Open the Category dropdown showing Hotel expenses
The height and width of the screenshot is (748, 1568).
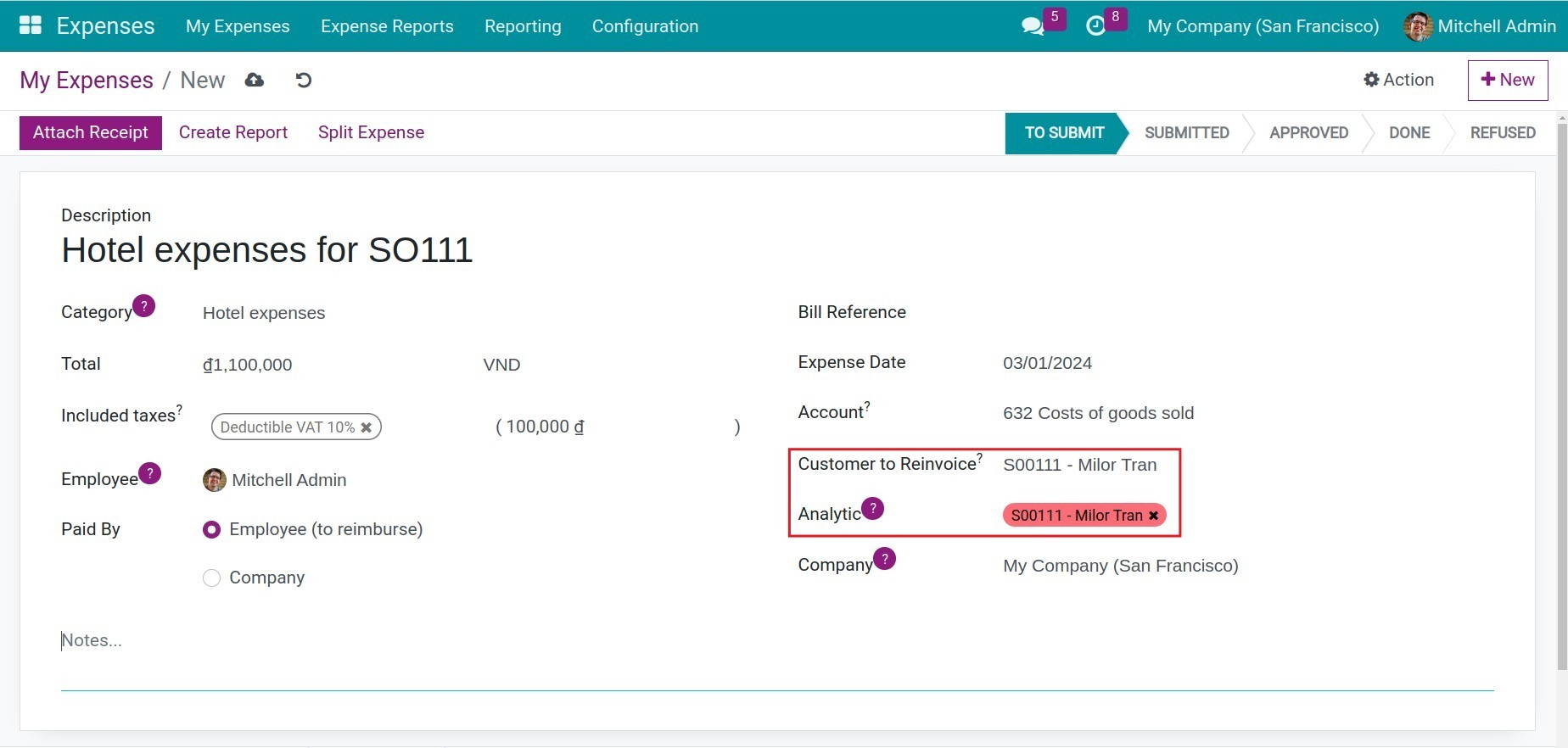tap(339, 313)
